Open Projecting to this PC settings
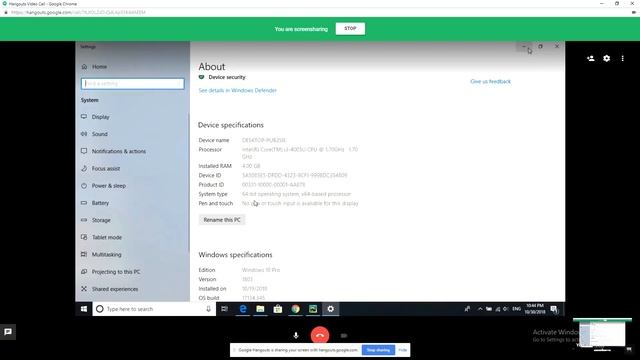The image size is (640, 360). click(116, 271)
